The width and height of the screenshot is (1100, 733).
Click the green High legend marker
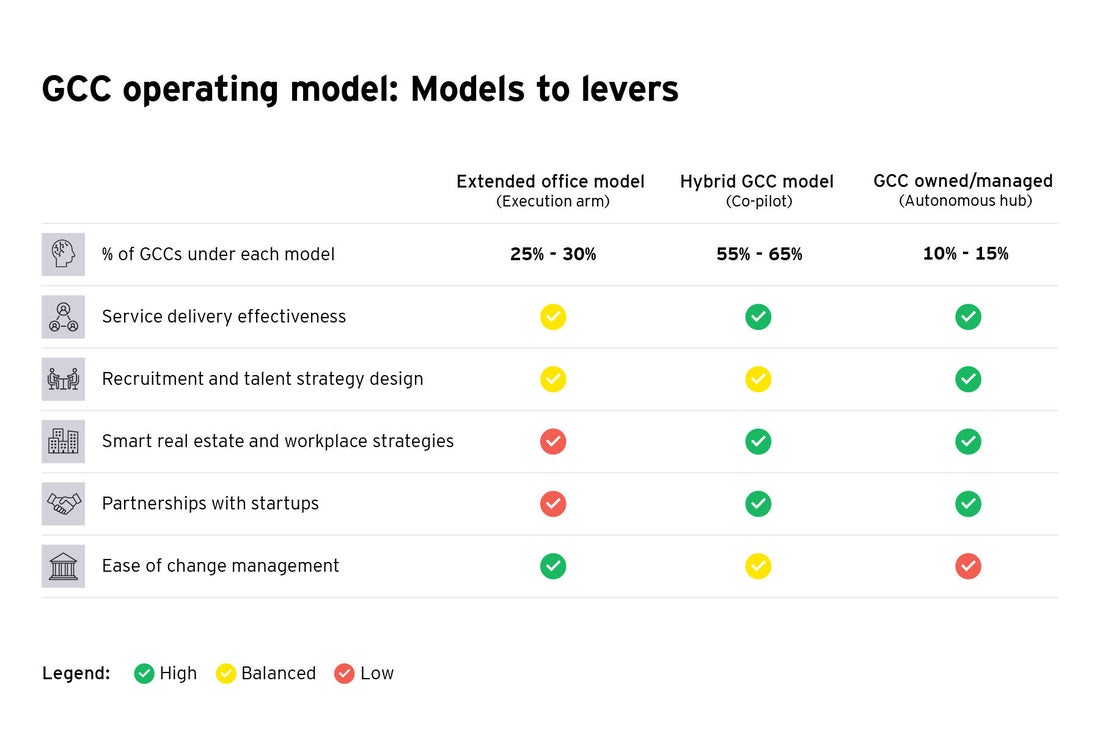tap(144, 673)
